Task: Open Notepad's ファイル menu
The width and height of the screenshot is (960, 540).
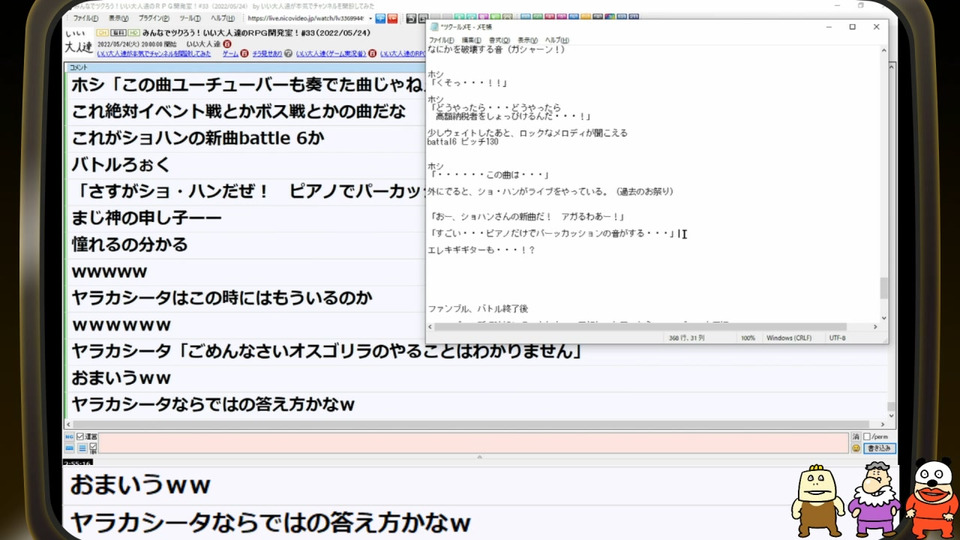Action: click(x=441, y=40)
